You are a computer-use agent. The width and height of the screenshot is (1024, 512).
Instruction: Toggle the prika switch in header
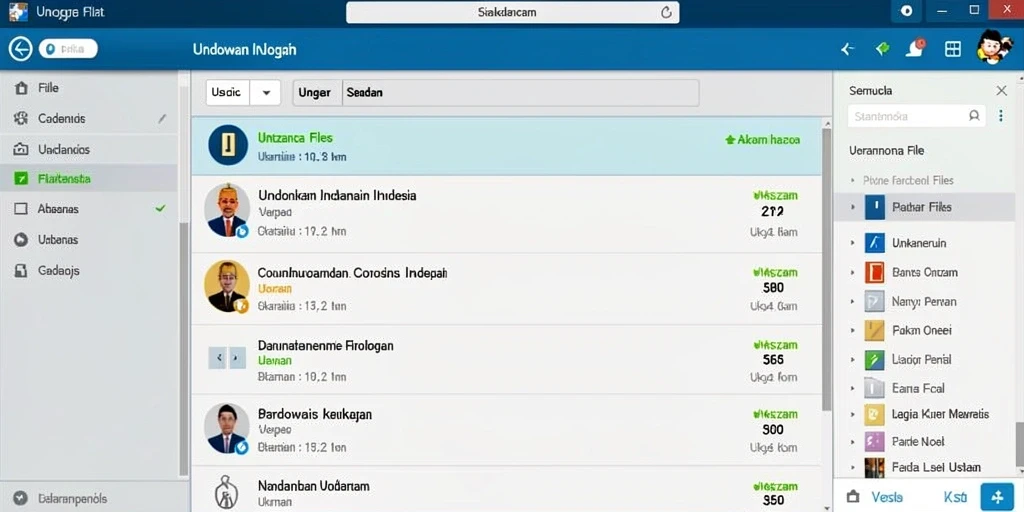[68, 49]
